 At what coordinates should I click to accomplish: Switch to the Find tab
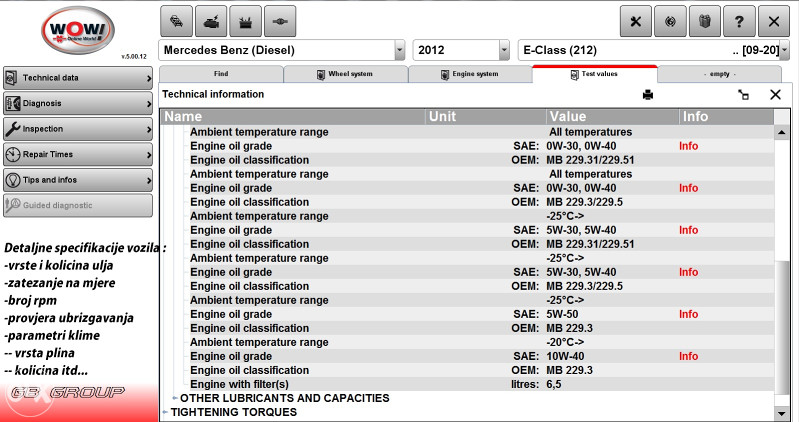point(221,74)
